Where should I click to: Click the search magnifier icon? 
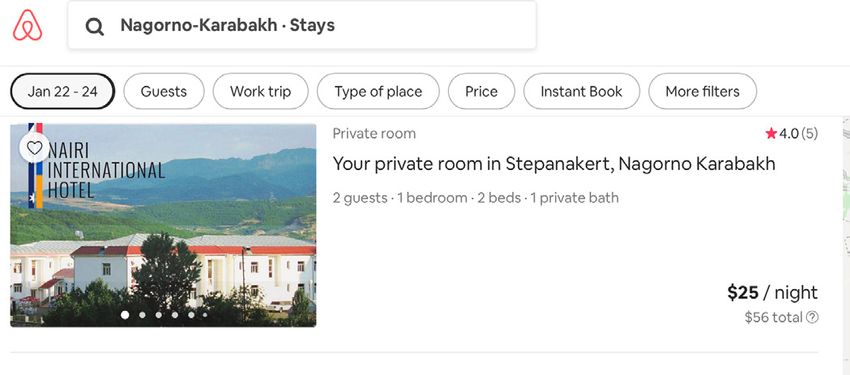pos(95,25)
